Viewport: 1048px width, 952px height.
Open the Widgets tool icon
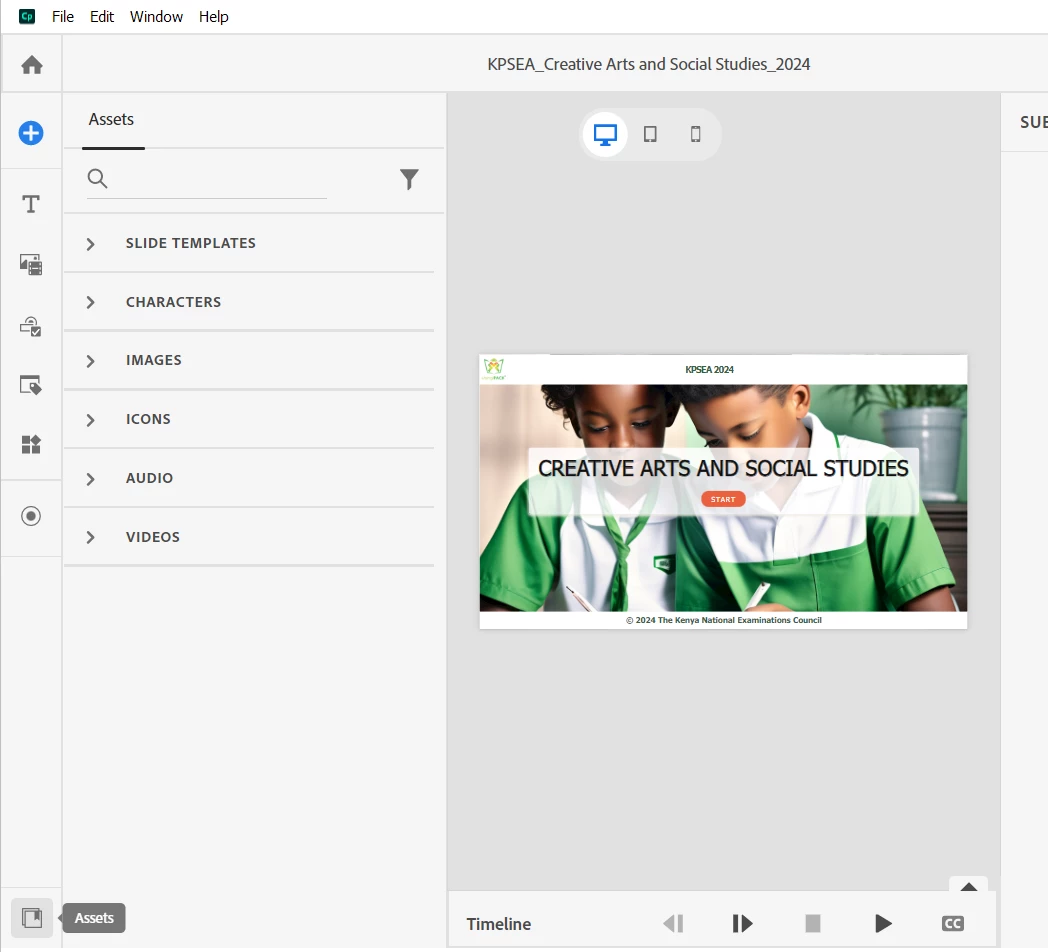31,444
